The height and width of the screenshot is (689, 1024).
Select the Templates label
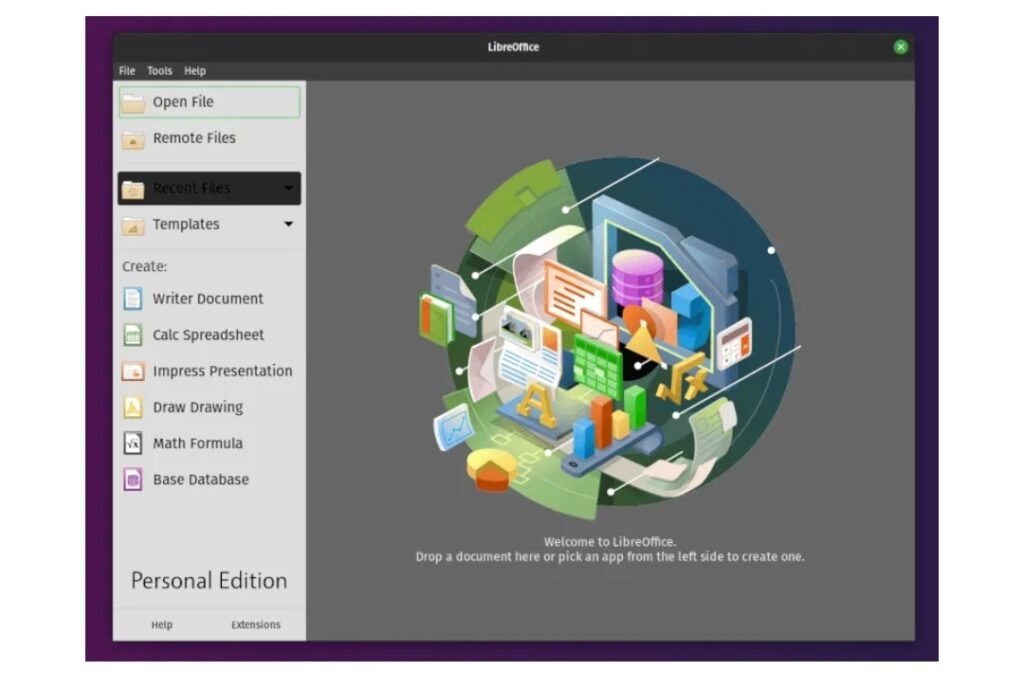tap(186, 224)
